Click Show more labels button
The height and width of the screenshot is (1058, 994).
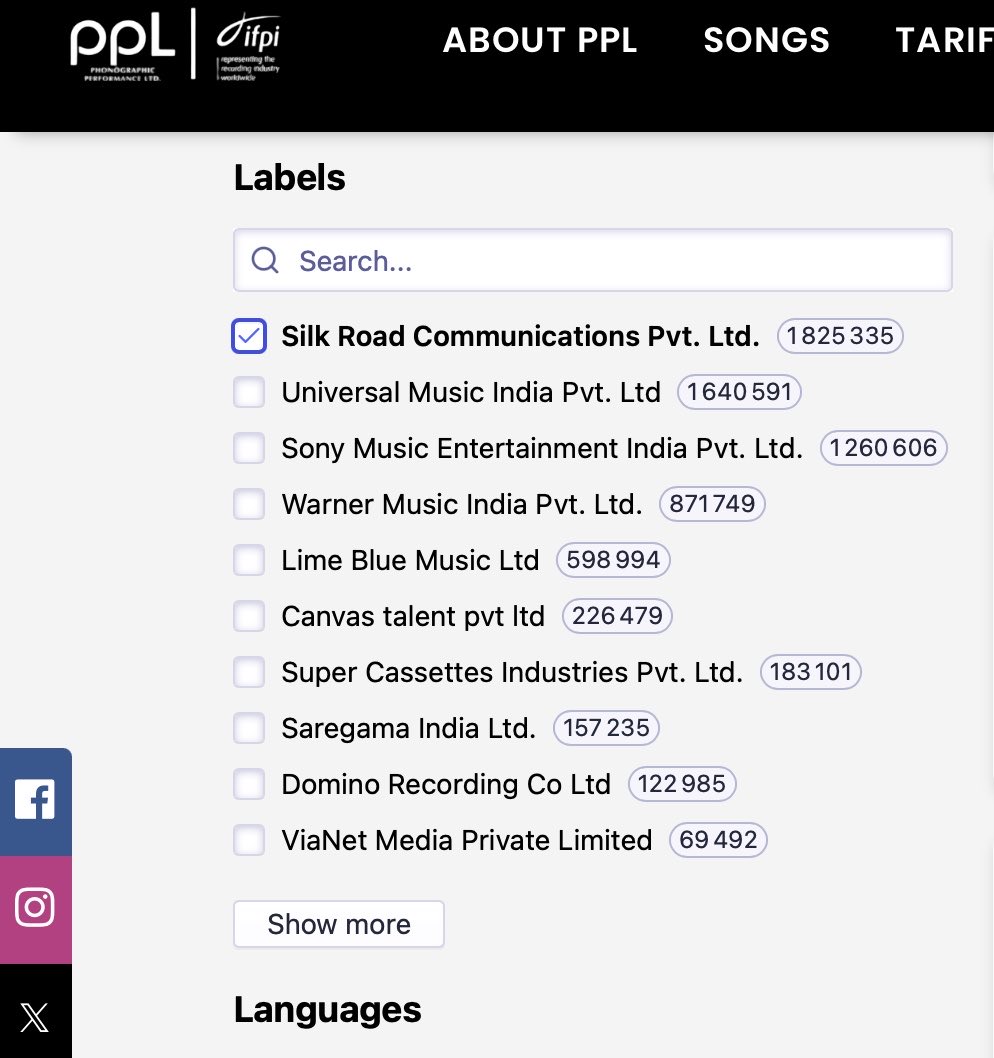pos(339,924)
